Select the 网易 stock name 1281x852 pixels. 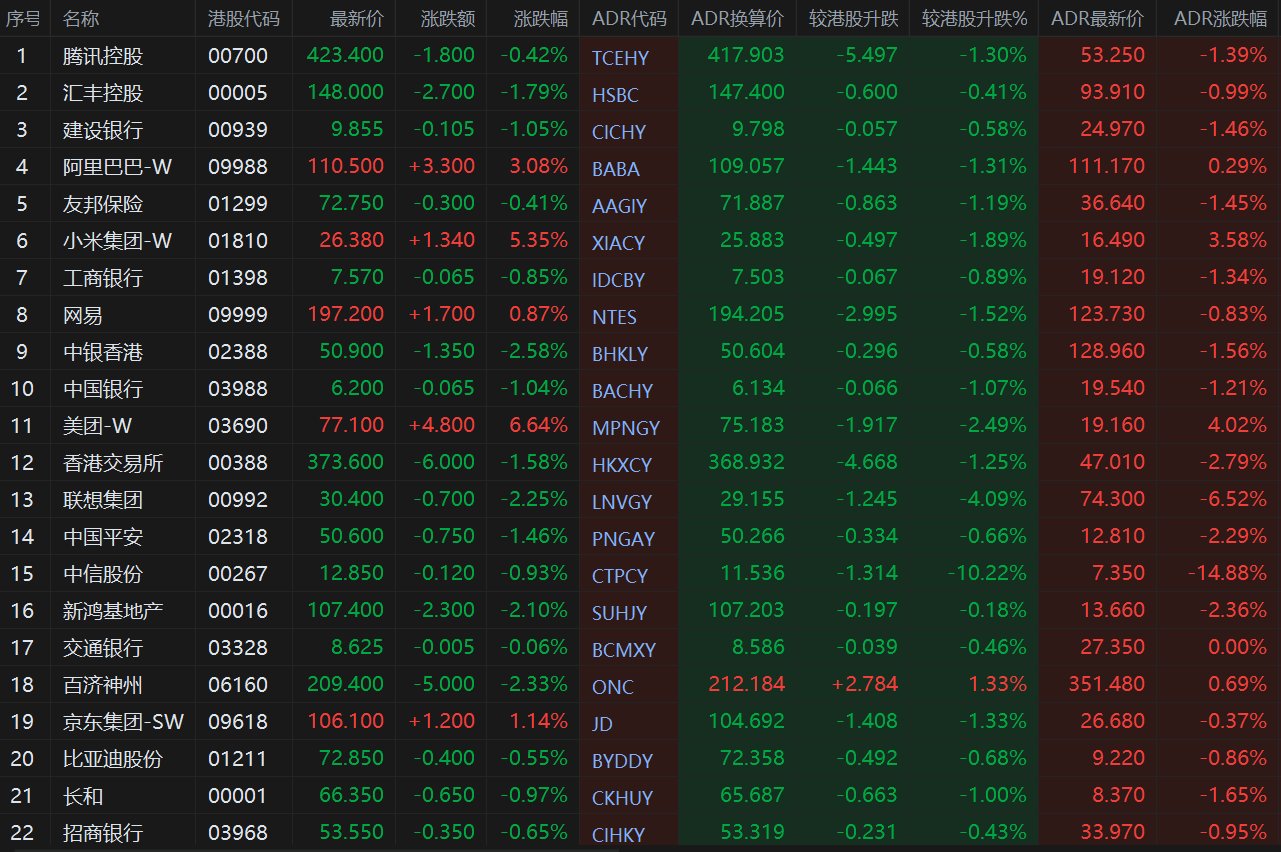pyautogui.click(x=83, y=315)
